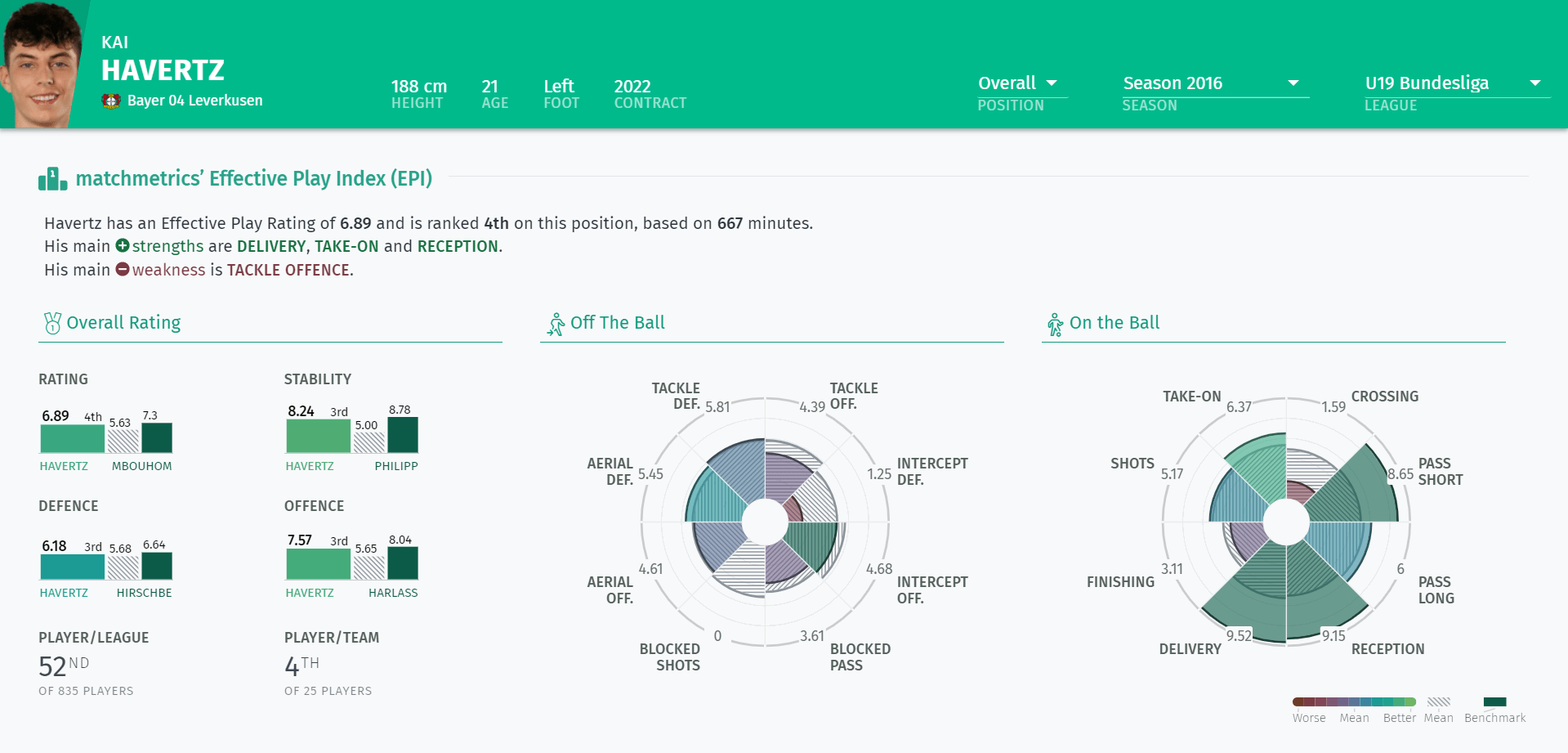Click the green plus strengths icon
The height and width of the screenshot is (753, 1568).
123,245
